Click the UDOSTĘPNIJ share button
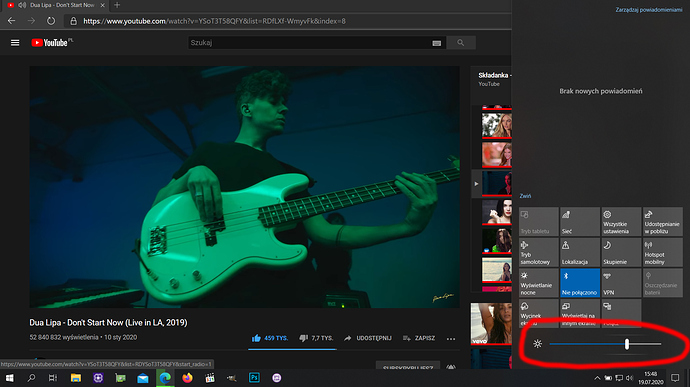Image resolution: width=690 pixels, height=387 pixels. [367, 338]
